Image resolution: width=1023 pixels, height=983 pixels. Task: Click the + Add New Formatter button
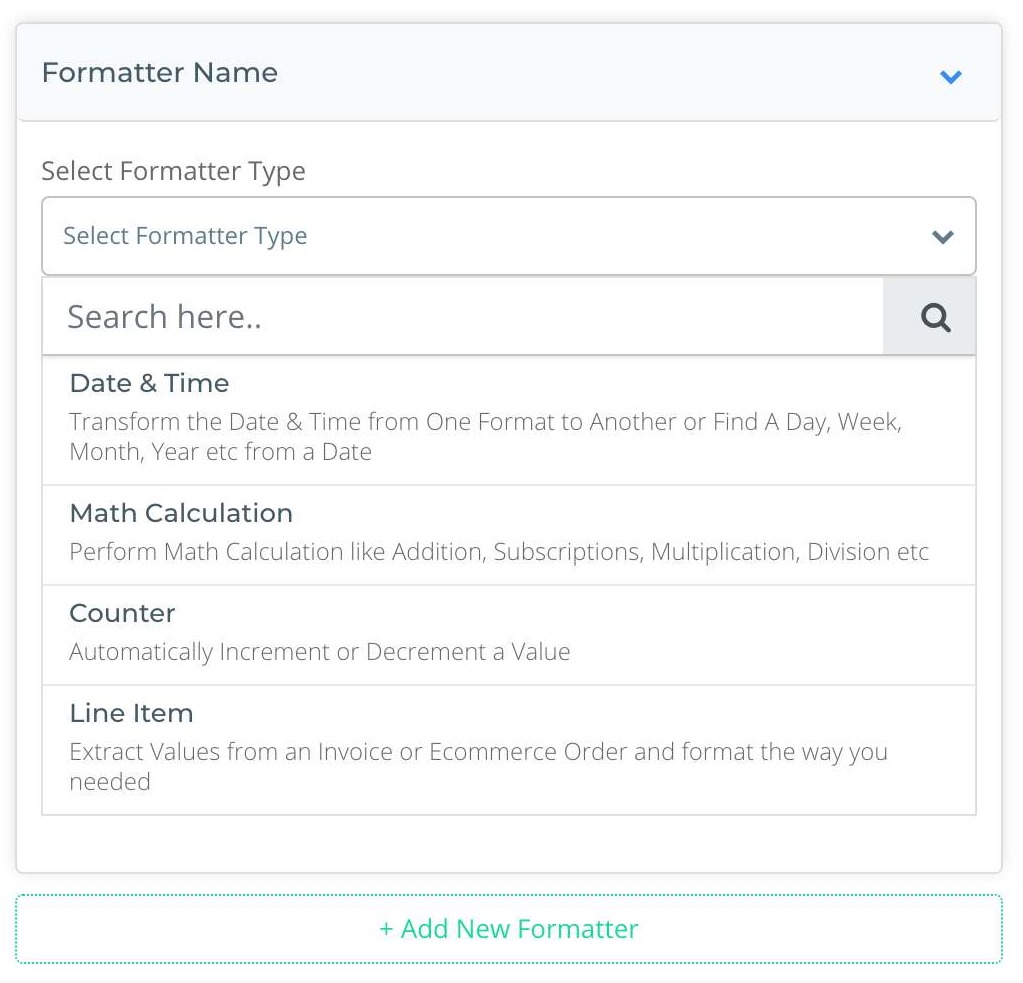pyautogui.click(x=508, y=929)
